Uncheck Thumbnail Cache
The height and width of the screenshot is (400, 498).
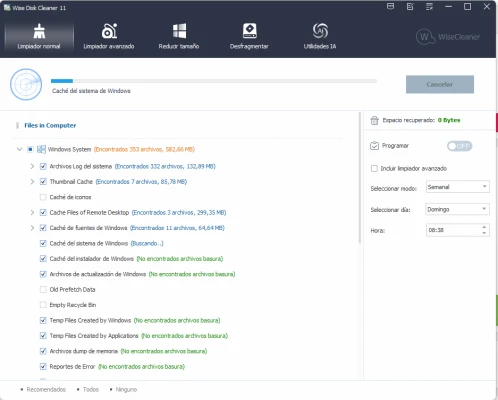coord(43,182)
